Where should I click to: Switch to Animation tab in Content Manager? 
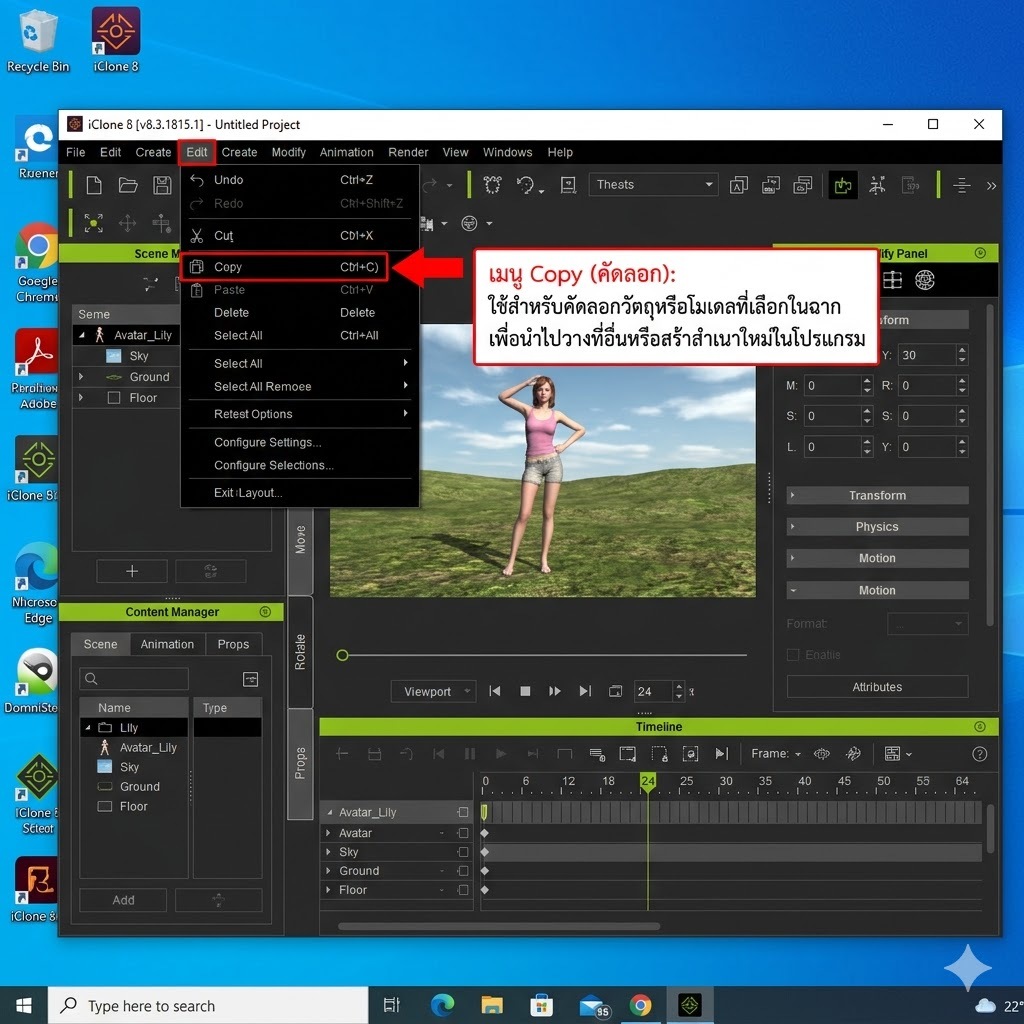[167, 645]
